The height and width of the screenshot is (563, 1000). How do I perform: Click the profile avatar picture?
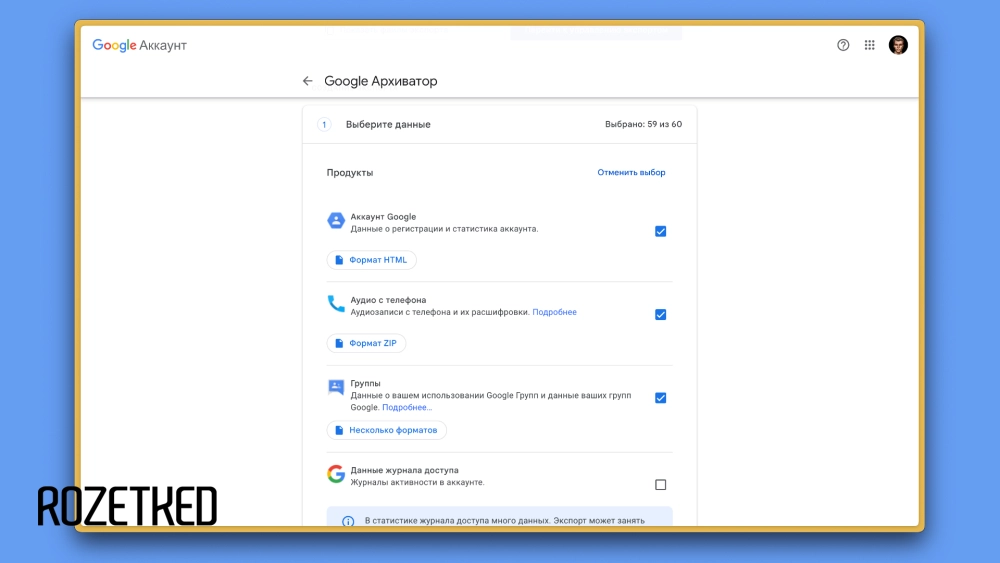898,45
